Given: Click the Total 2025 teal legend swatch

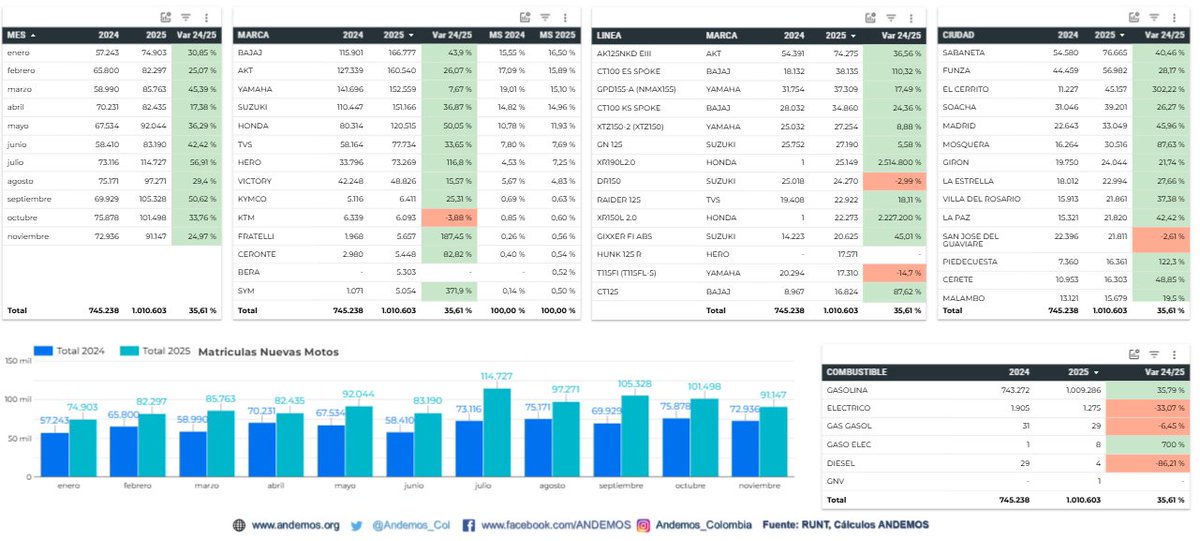Looking at the screenshot, I should pos(129,351).
